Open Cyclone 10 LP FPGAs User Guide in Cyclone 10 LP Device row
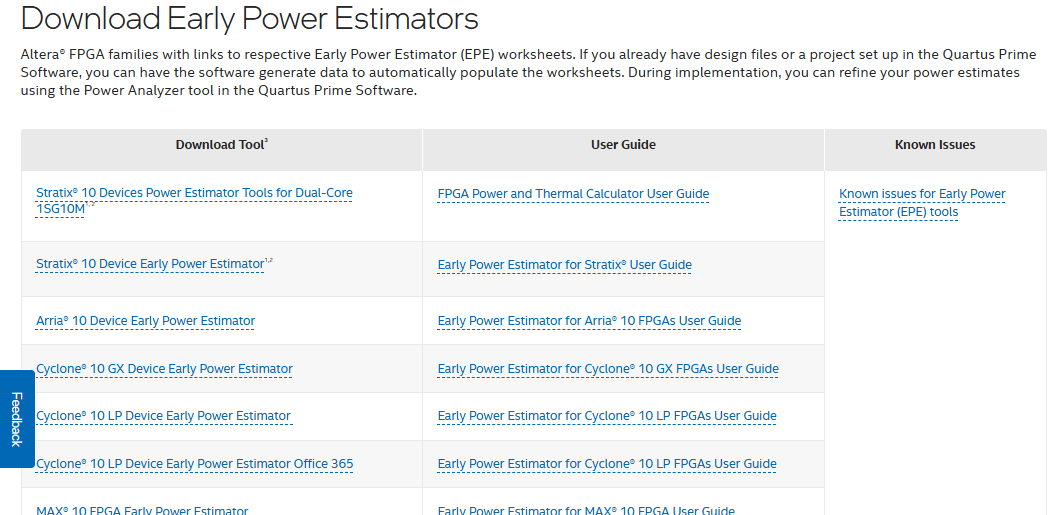The height and width of the screenshot is (515, 1055). (x=607, y=415)
